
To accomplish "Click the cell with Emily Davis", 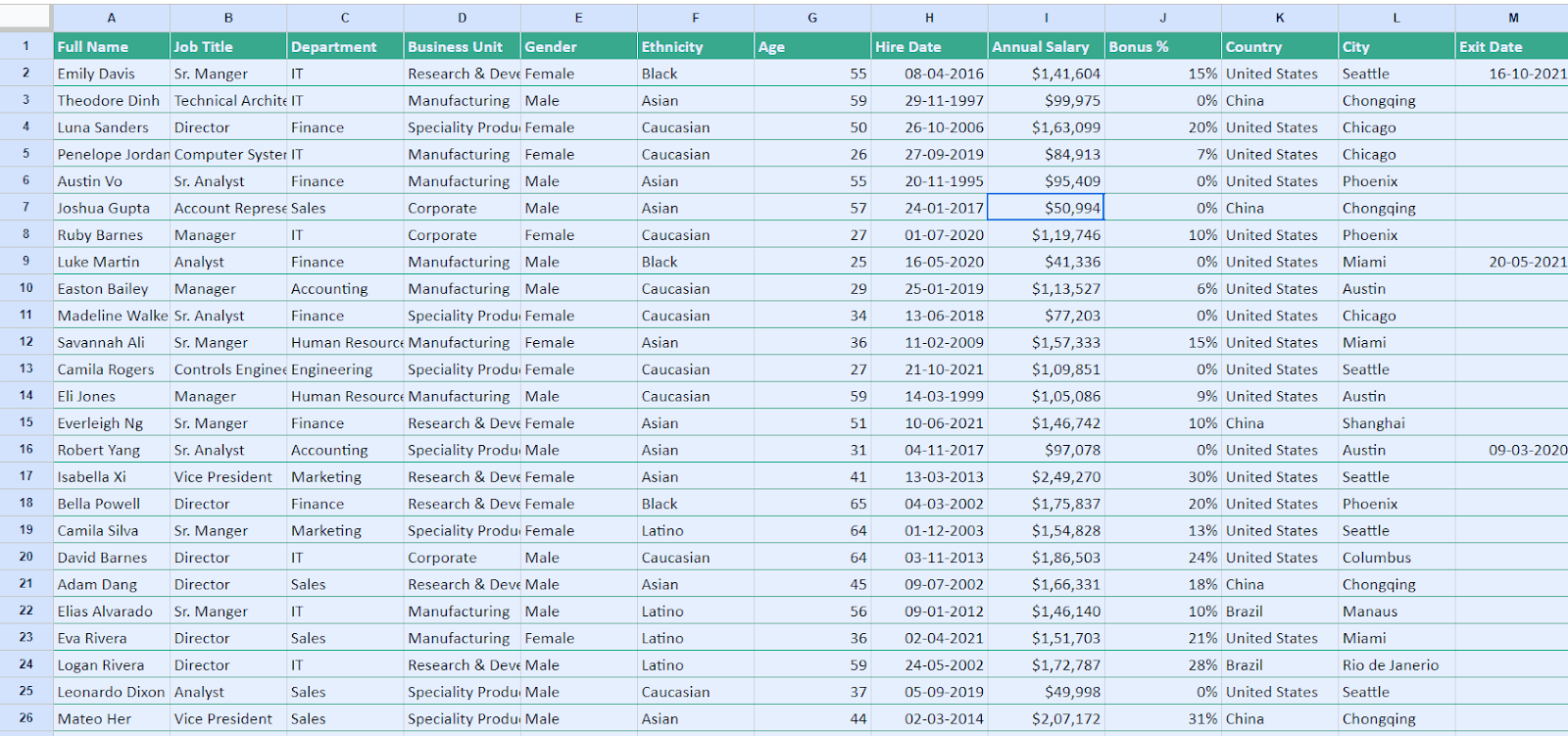I will pos(112,74).
